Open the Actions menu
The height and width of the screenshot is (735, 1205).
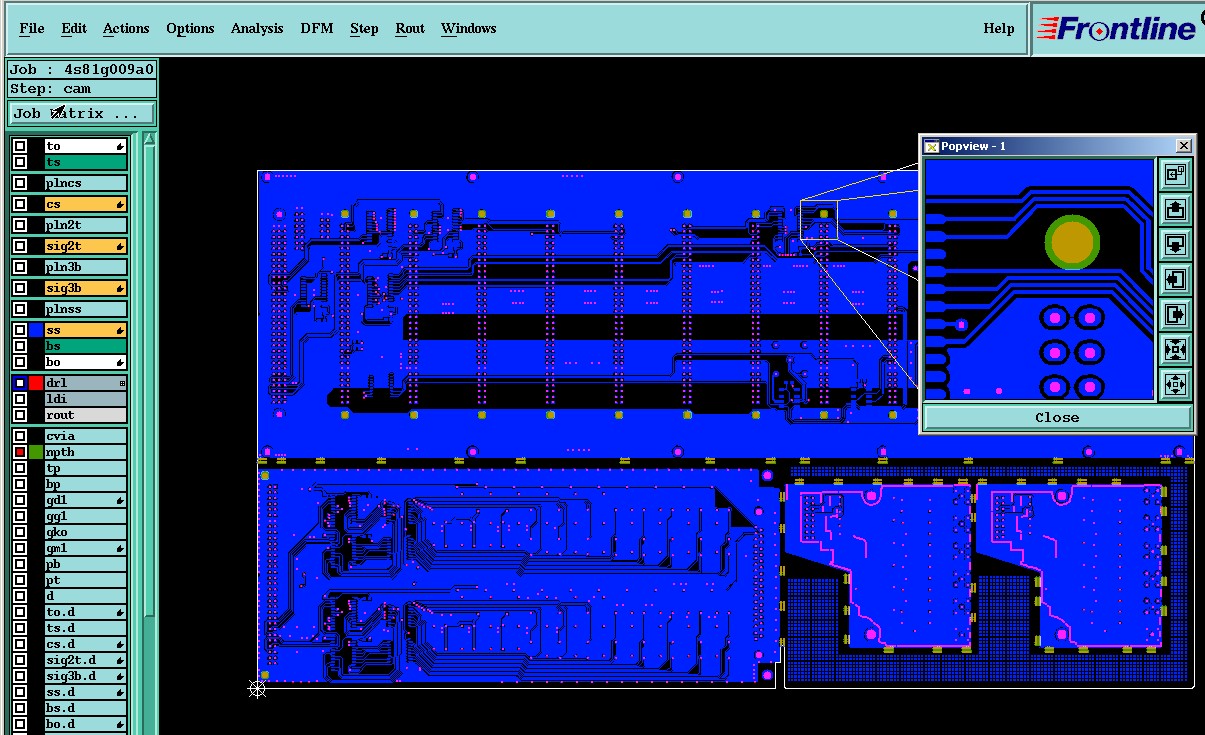pyautogui.click(x=126, y=28)
